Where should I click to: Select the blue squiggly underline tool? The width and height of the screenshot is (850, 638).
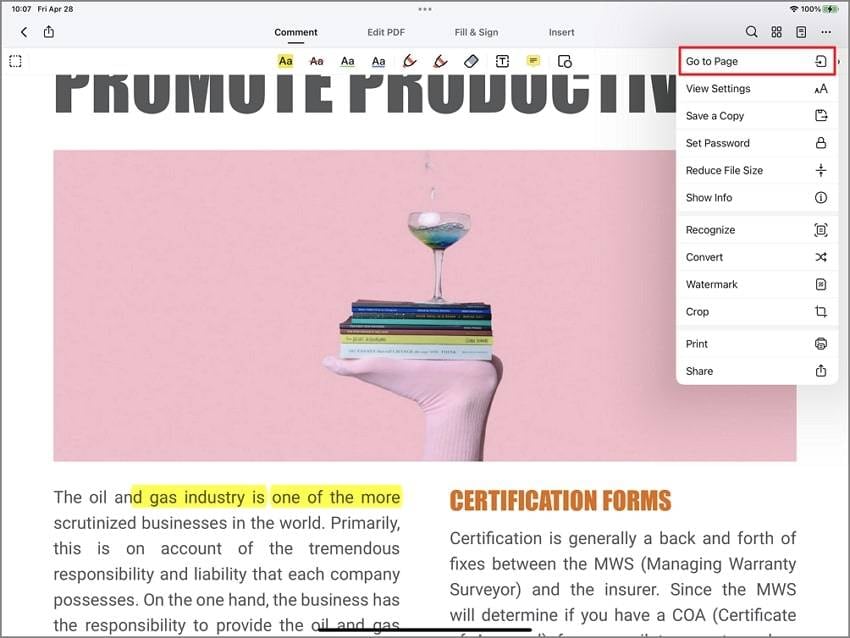coord(378,61)
